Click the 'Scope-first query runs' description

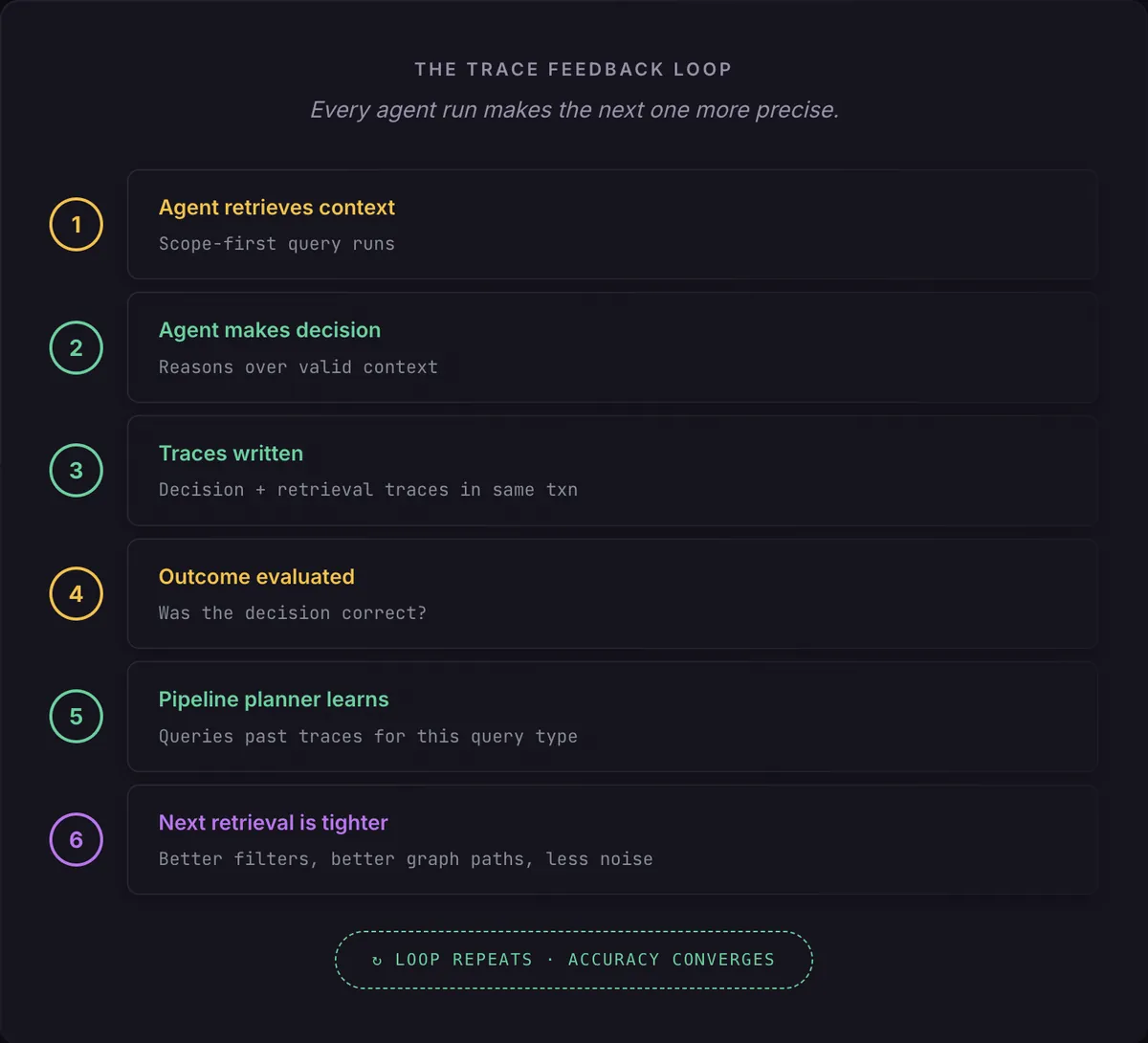[x=276, y=244]
